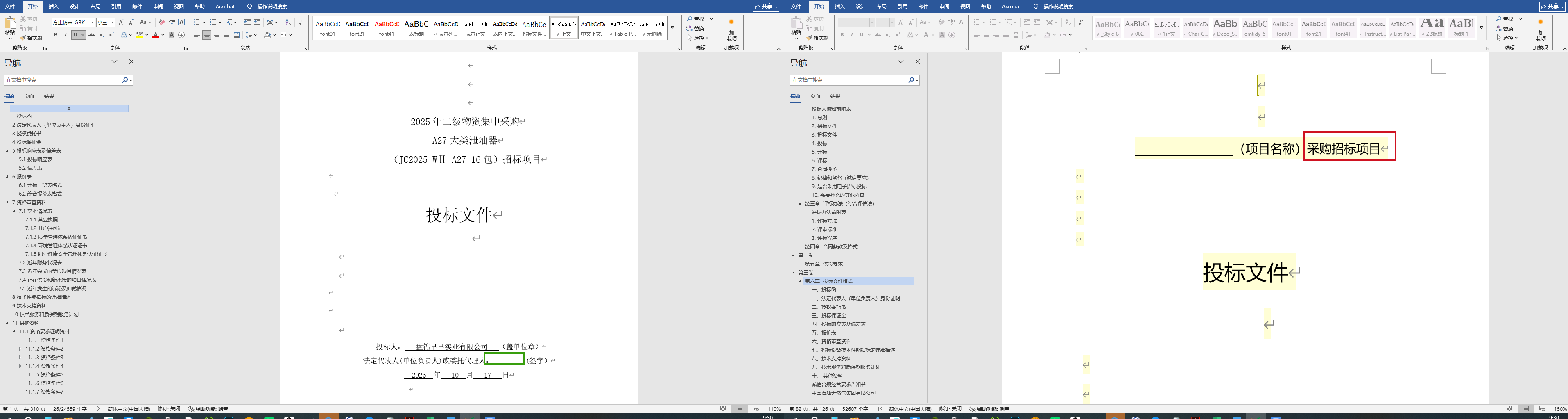This screenshot has width=1568, height=419.
Task: Collapse the ribbon in the left Word window
Action: point(778,49)
